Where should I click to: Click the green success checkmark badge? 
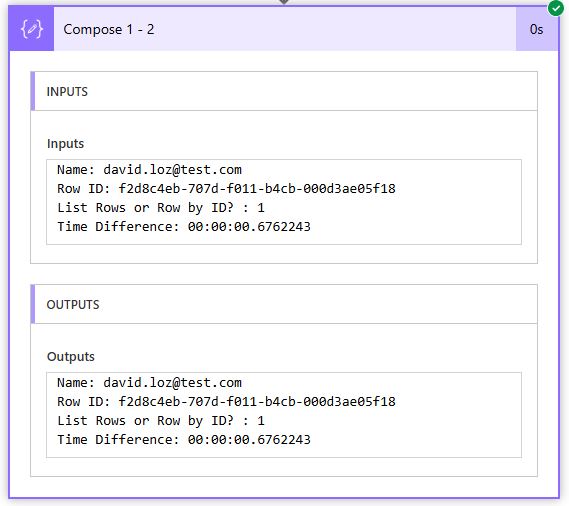(556, 8)
